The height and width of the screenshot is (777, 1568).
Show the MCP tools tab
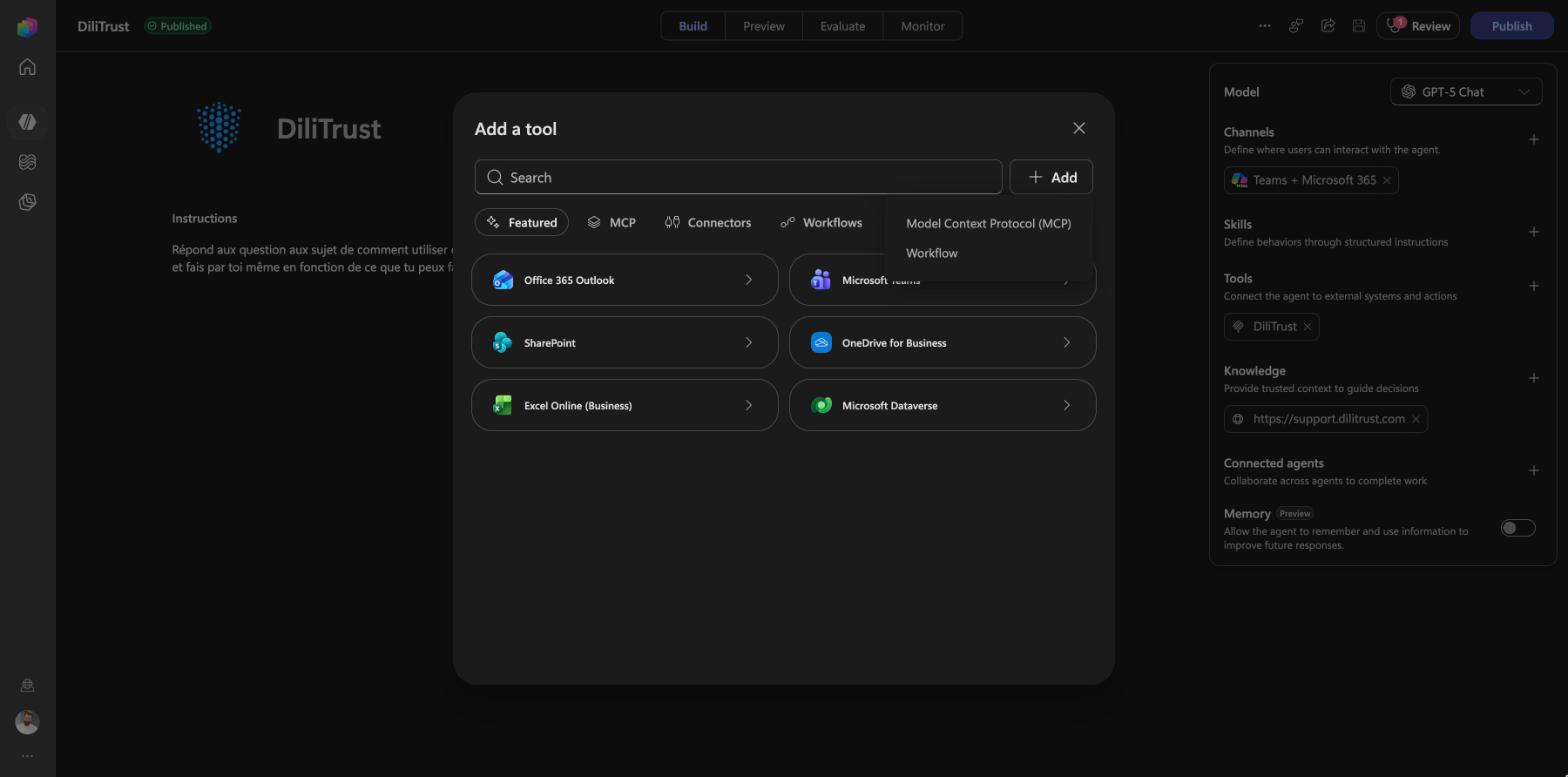(612, 222)
